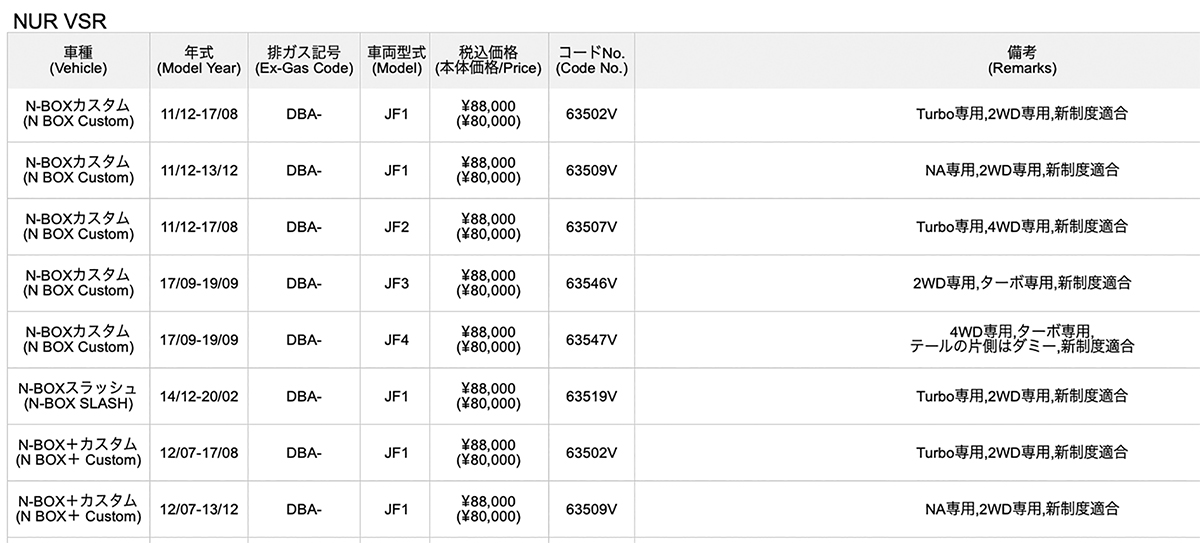Click code number 63547V cell
The width and height of the screenshot is (1200, 543).
591,339
